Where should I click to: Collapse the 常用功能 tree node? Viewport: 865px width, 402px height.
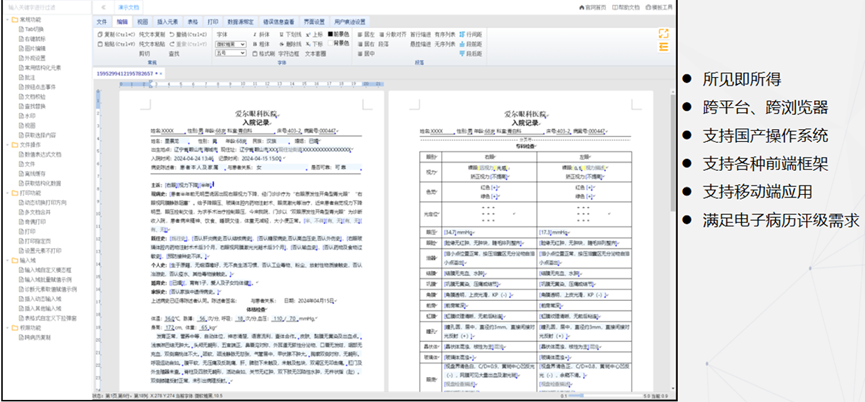tap(6, 20)
